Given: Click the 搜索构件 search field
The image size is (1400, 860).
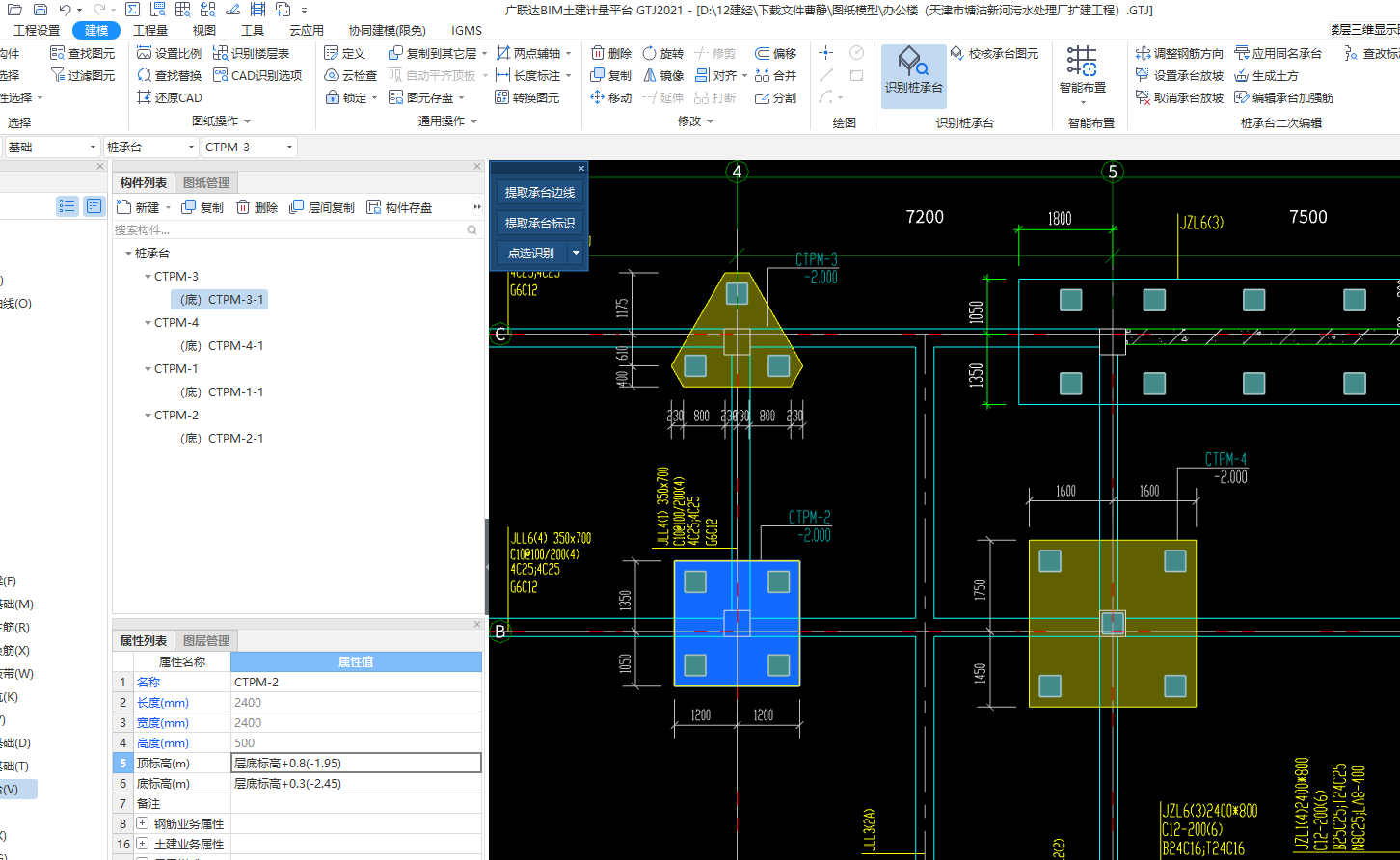Looking at the screenshot, I should pyautogui.click(x=297, y=229).
